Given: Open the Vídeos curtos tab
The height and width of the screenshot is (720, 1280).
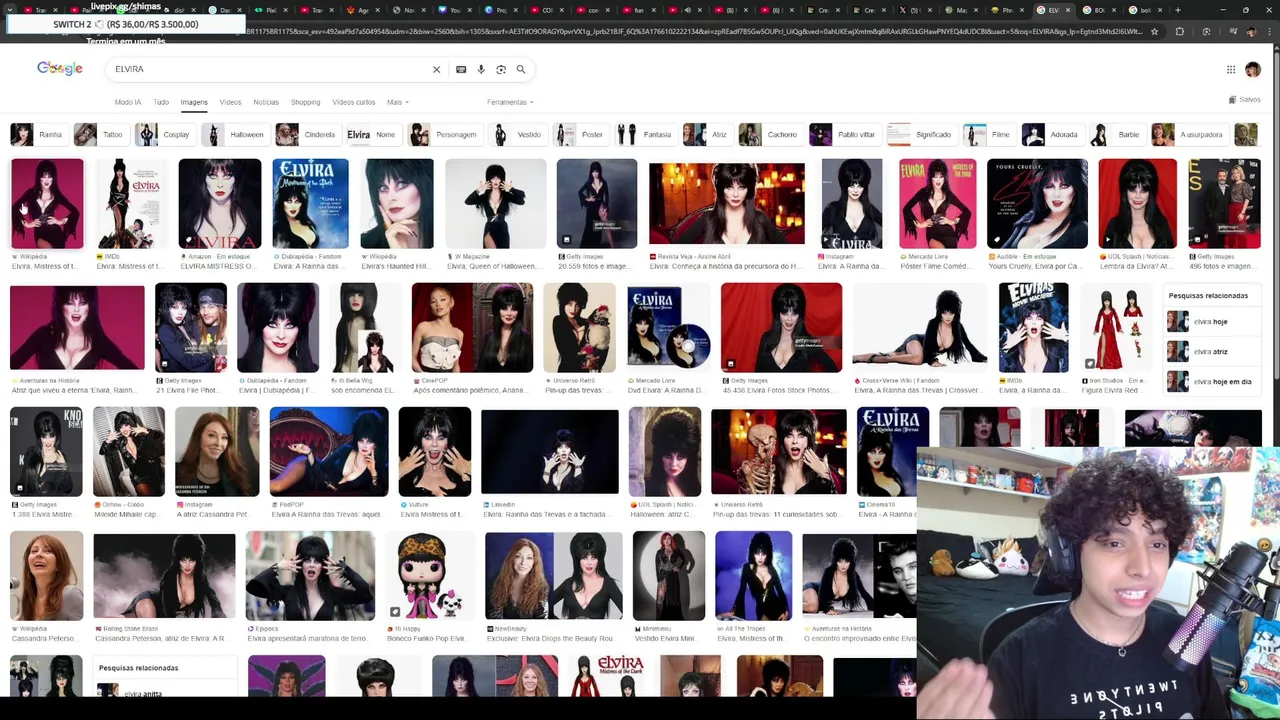Looking at the screenshot, I should tap(353, 102).
